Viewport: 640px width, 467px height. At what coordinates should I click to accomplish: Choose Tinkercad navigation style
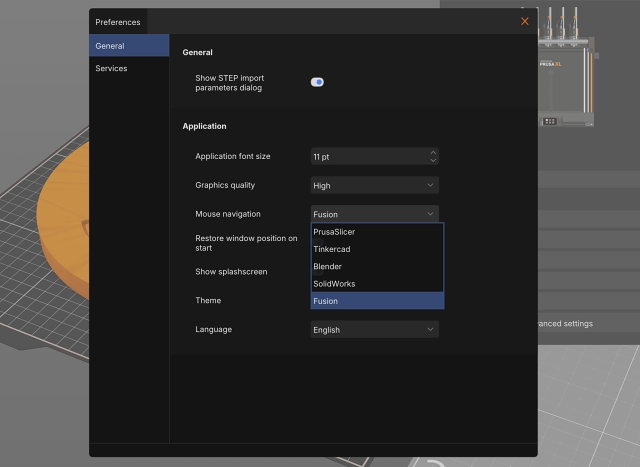coord(377,249)
